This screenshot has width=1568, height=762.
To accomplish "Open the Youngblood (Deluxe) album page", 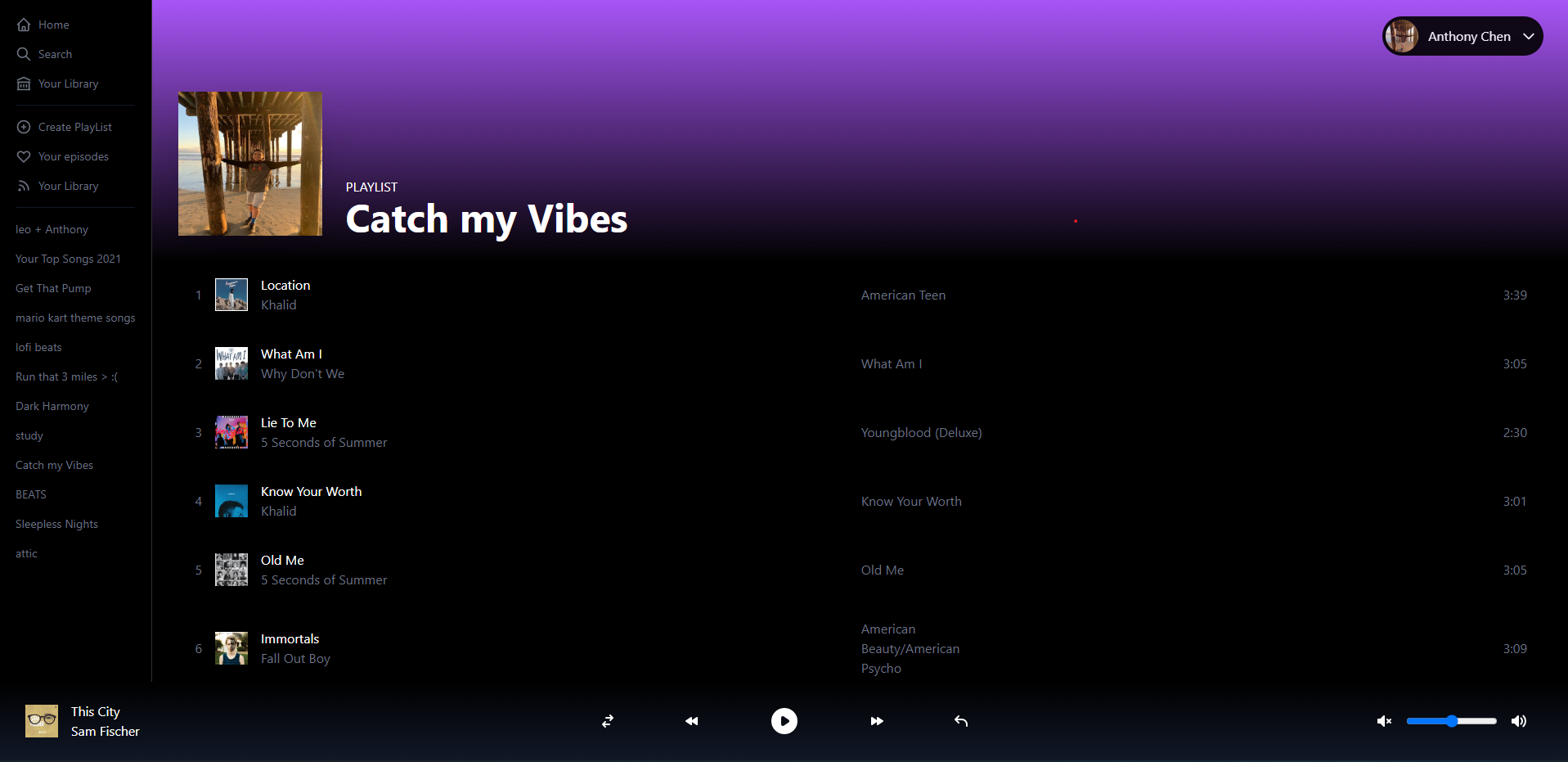I will pyautogui.click(x=921, y=432).
